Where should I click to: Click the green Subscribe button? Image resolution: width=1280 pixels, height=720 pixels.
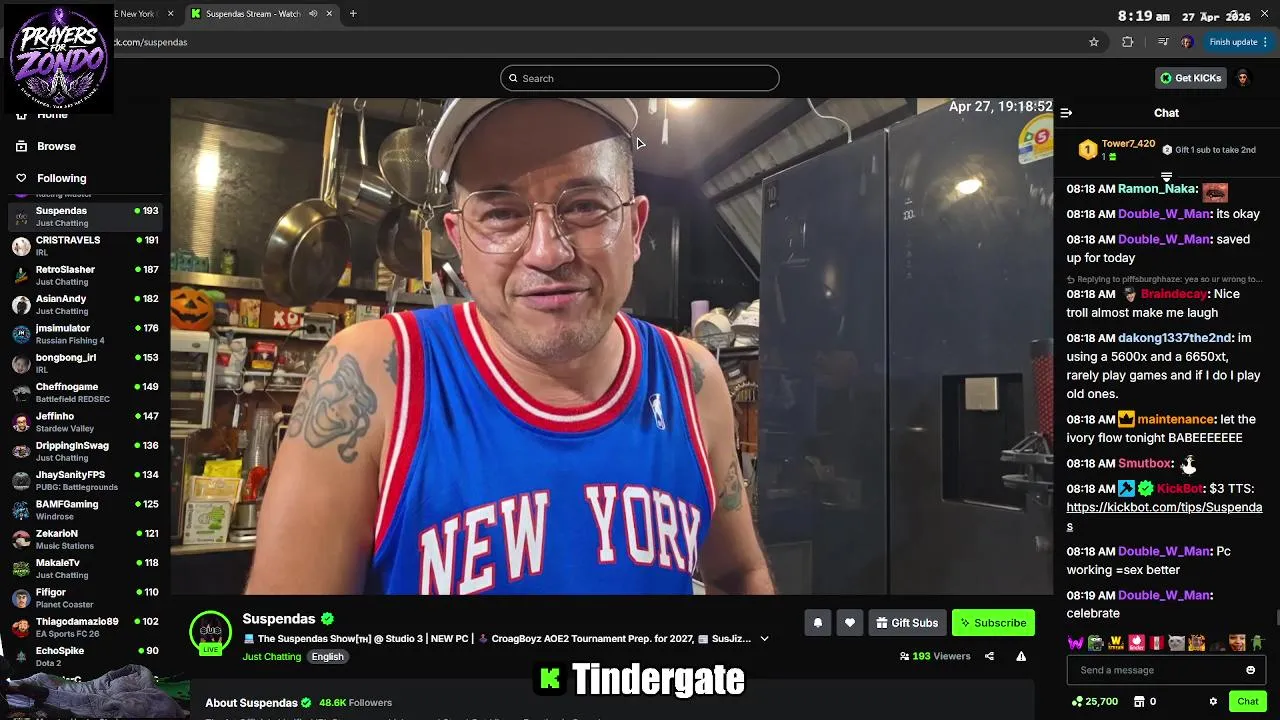coord(993,623)
